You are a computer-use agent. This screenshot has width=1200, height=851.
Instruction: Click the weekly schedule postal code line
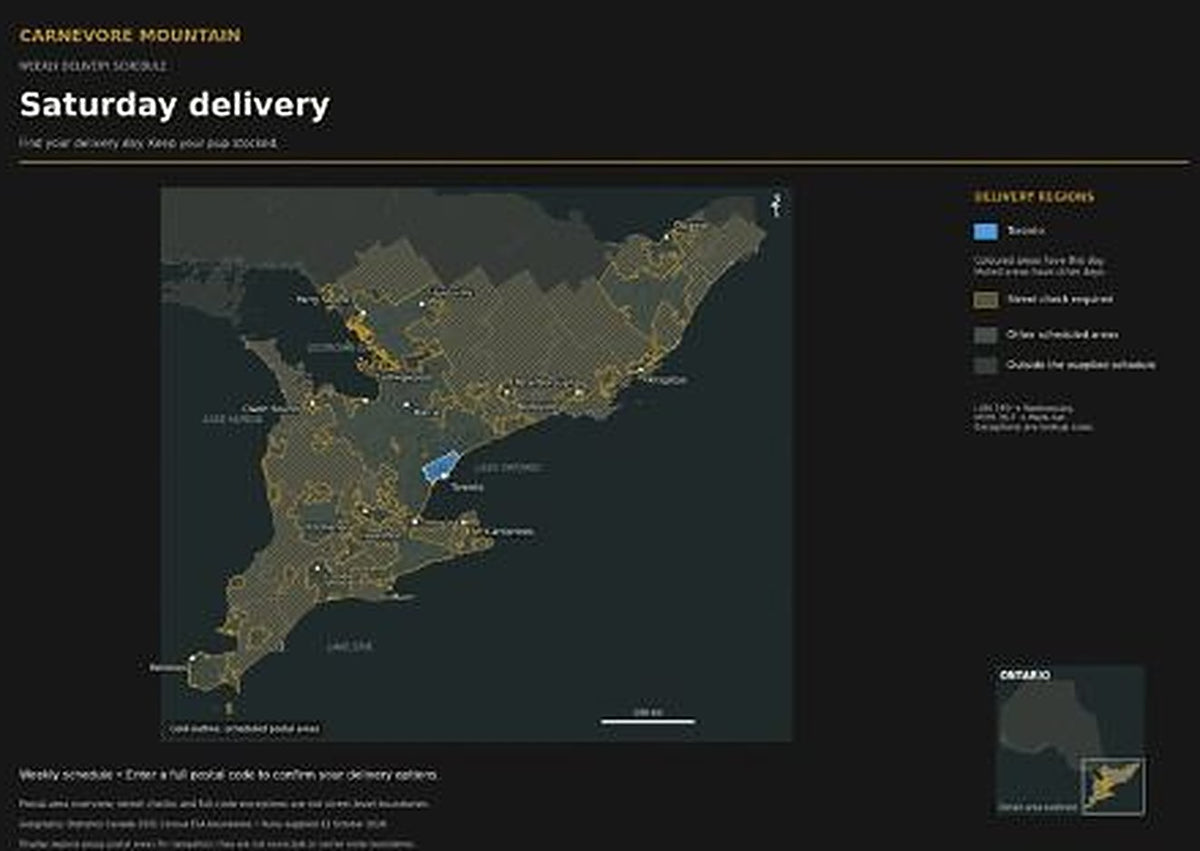click(x=229, y=775)
